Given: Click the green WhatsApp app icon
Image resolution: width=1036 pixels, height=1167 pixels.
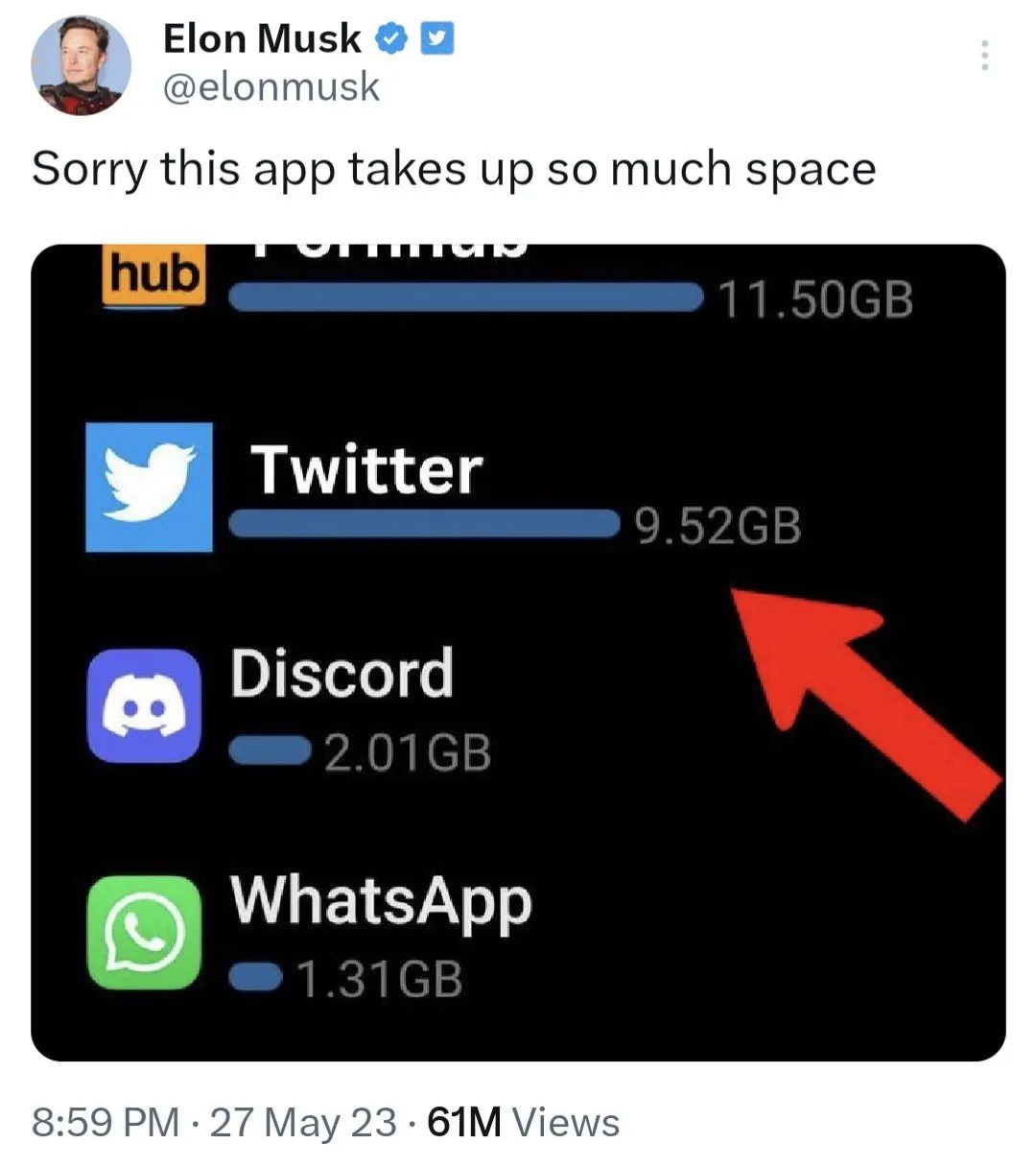Looking at the screenshot, I should click(145, 931).
